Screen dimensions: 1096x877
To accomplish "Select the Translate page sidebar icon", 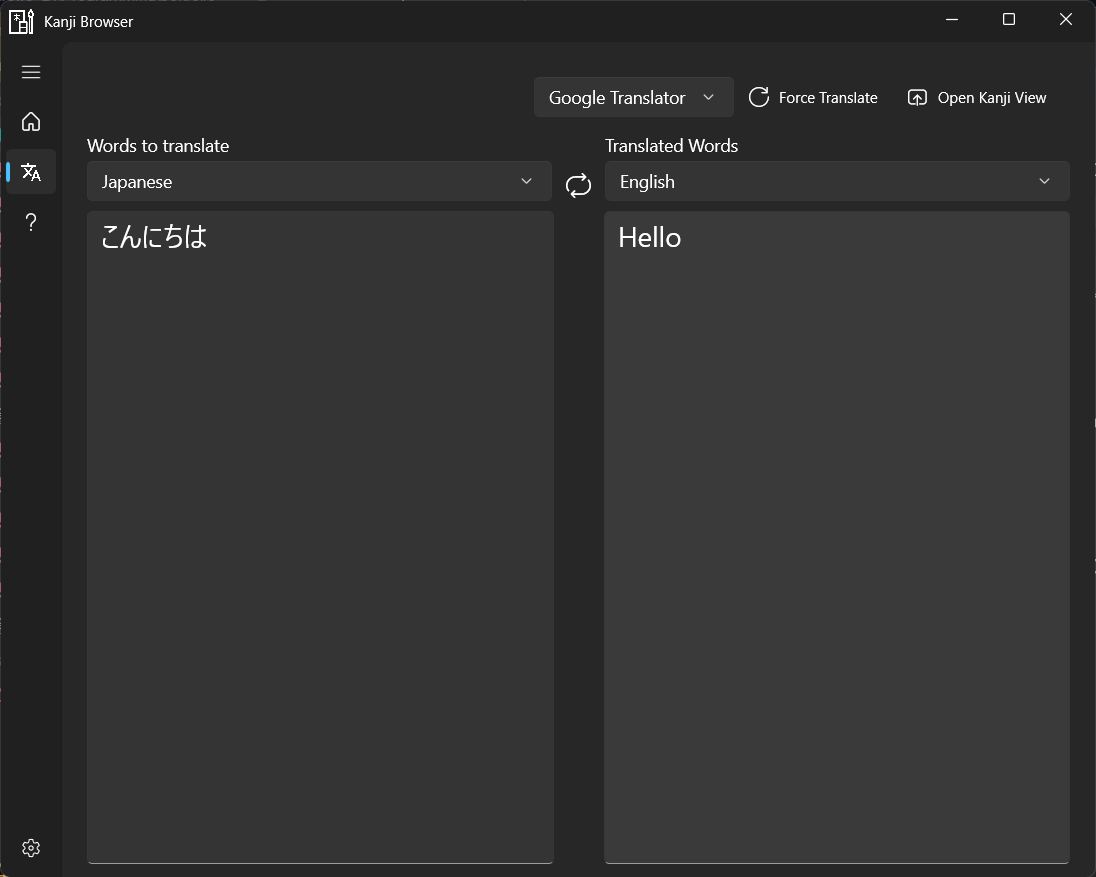I will tap(31, 172).
